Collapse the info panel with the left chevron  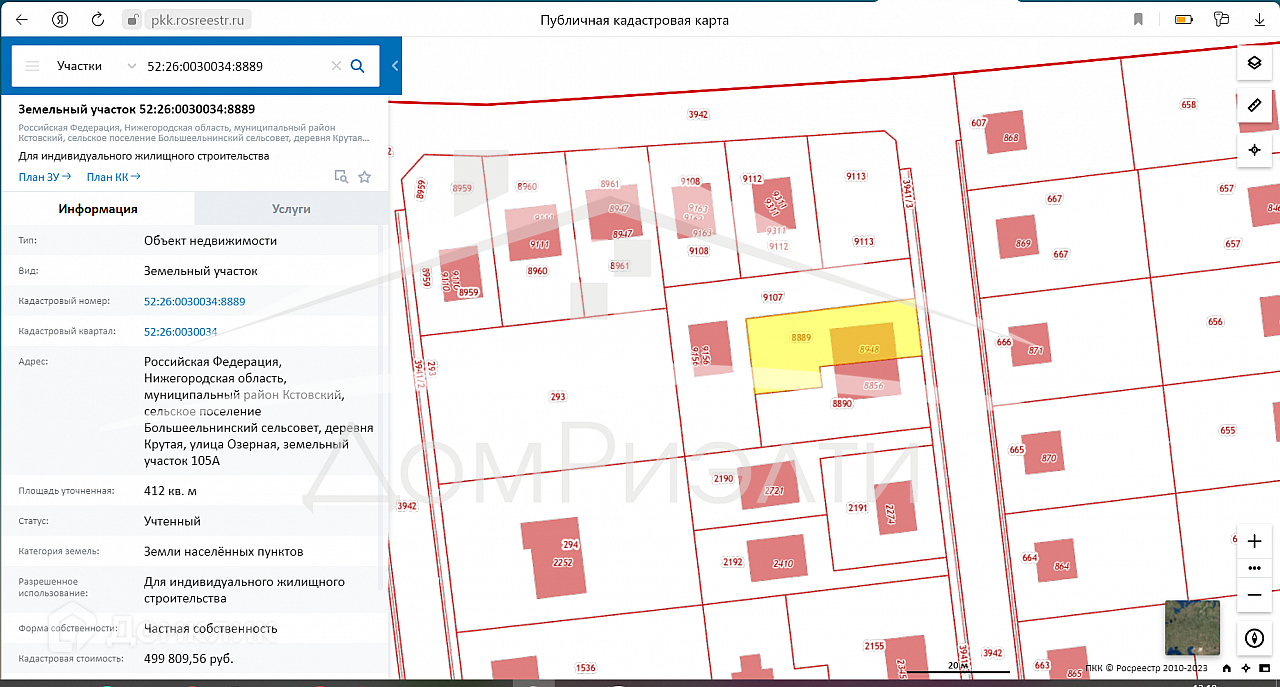[x=395, y=66]
